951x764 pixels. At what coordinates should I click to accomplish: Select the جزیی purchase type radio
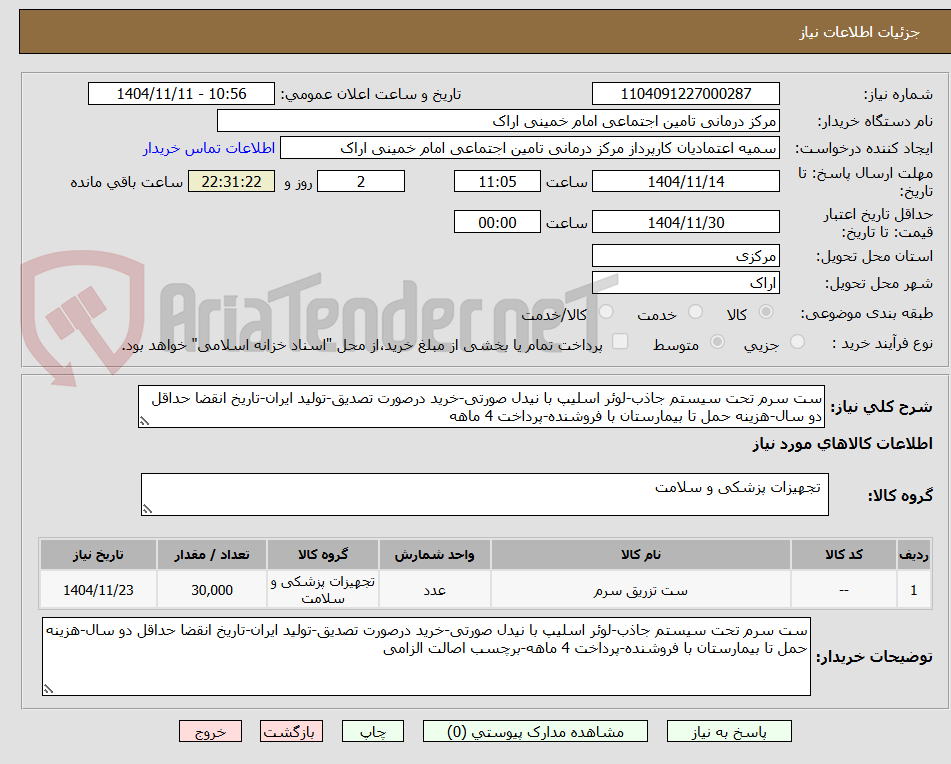point(798,342)
